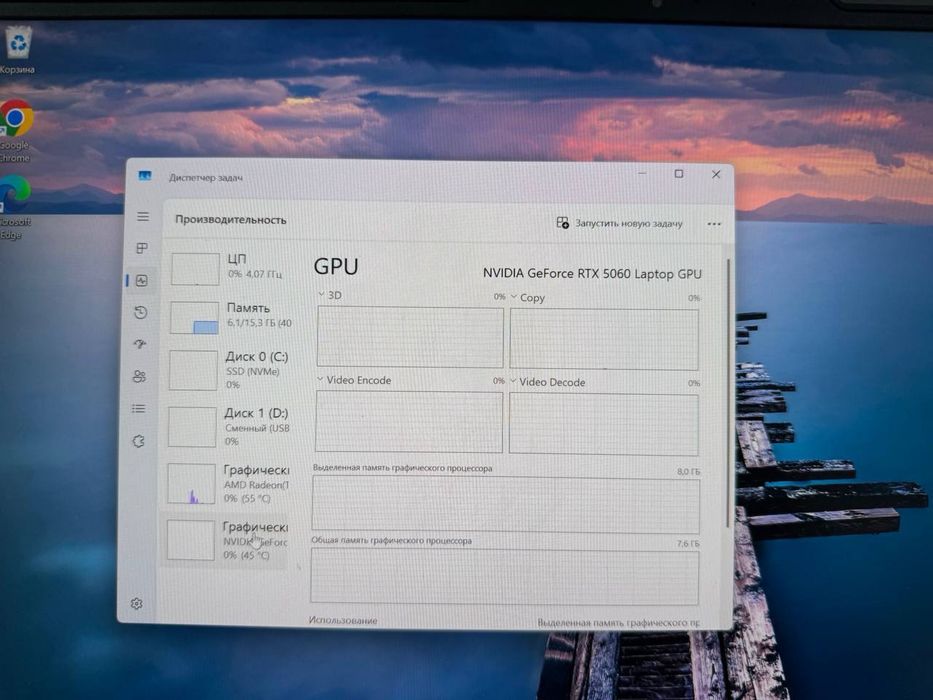
Task: Open the Startup apps icon in sidebar
Action: pyautogui.click(x=140, y=344)
